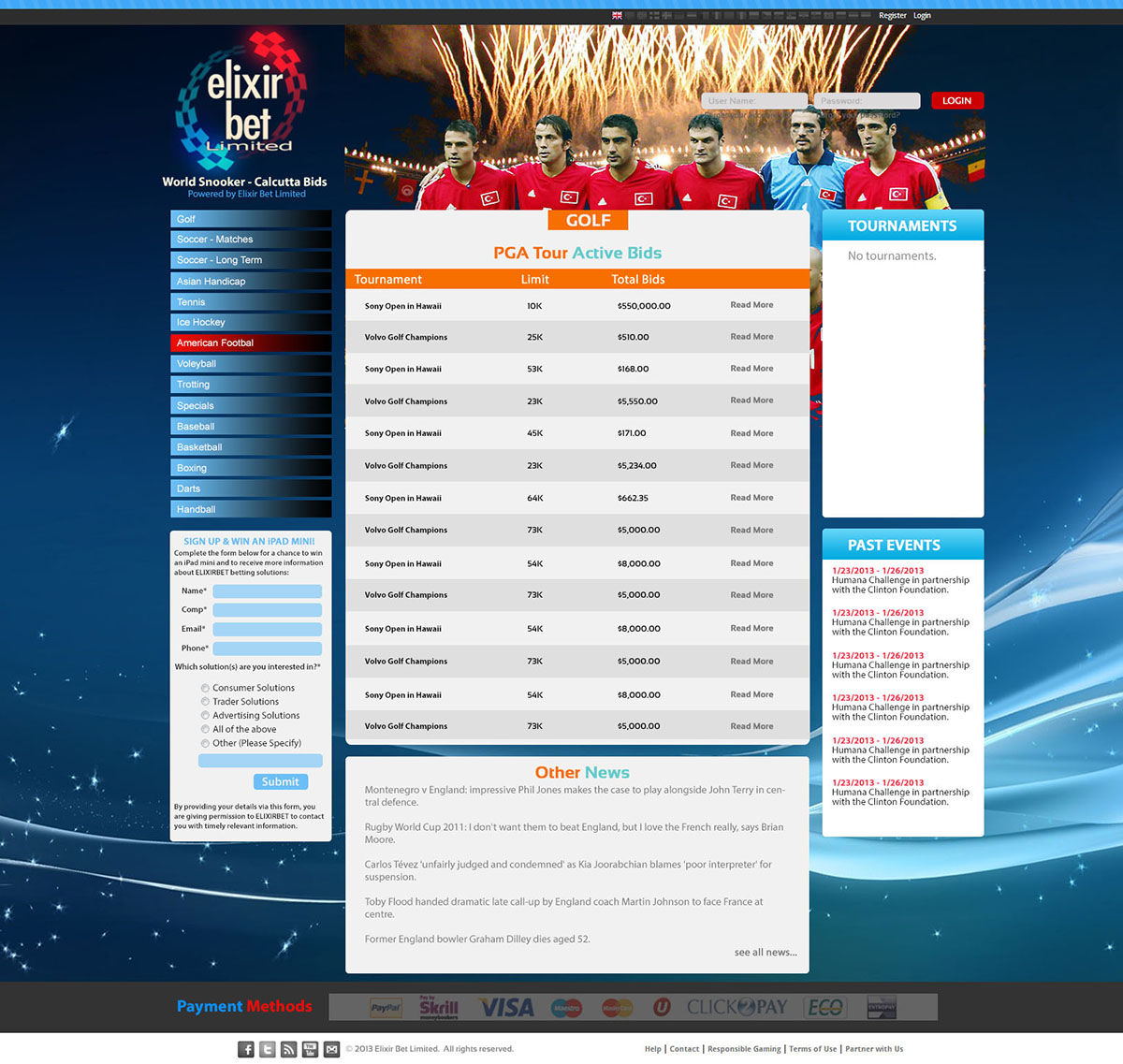The image size is (1123, 1064).
Task: Open highlighted American Footbal item
Action: click(251, 343)
